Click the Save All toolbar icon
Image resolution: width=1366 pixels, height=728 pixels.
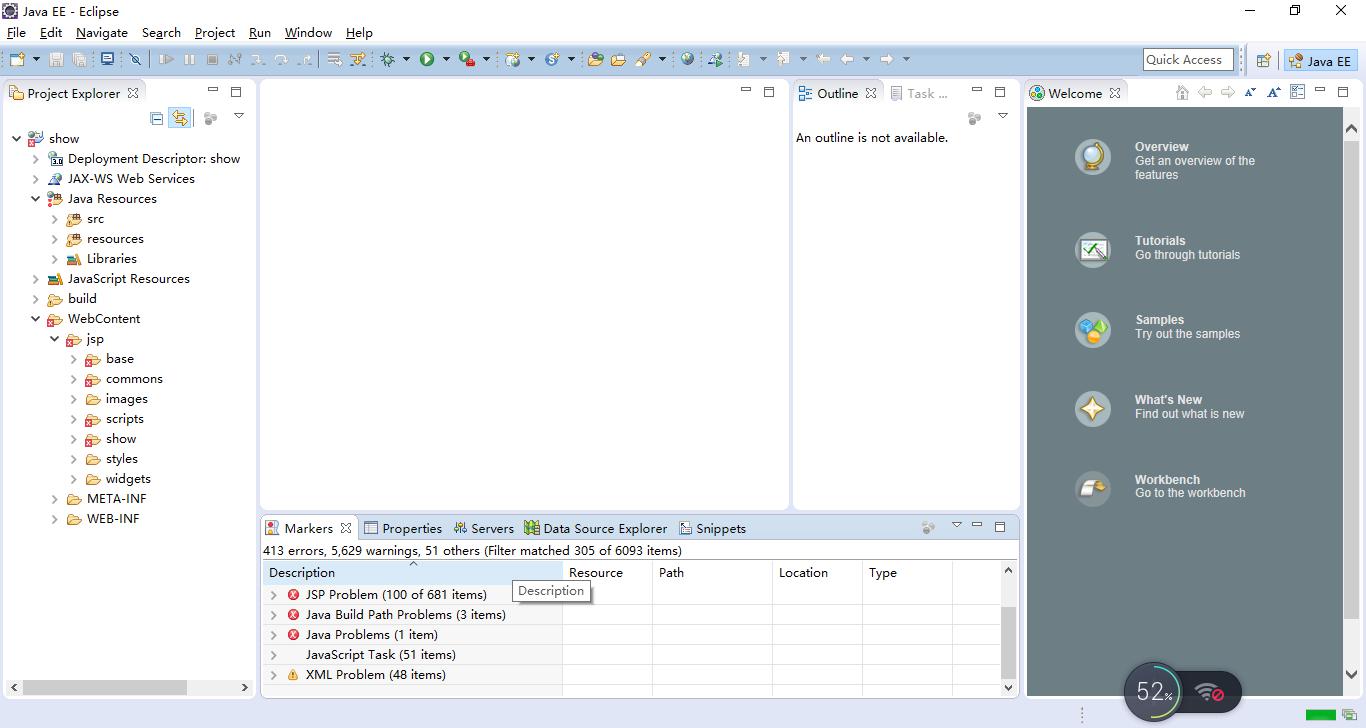79,59
